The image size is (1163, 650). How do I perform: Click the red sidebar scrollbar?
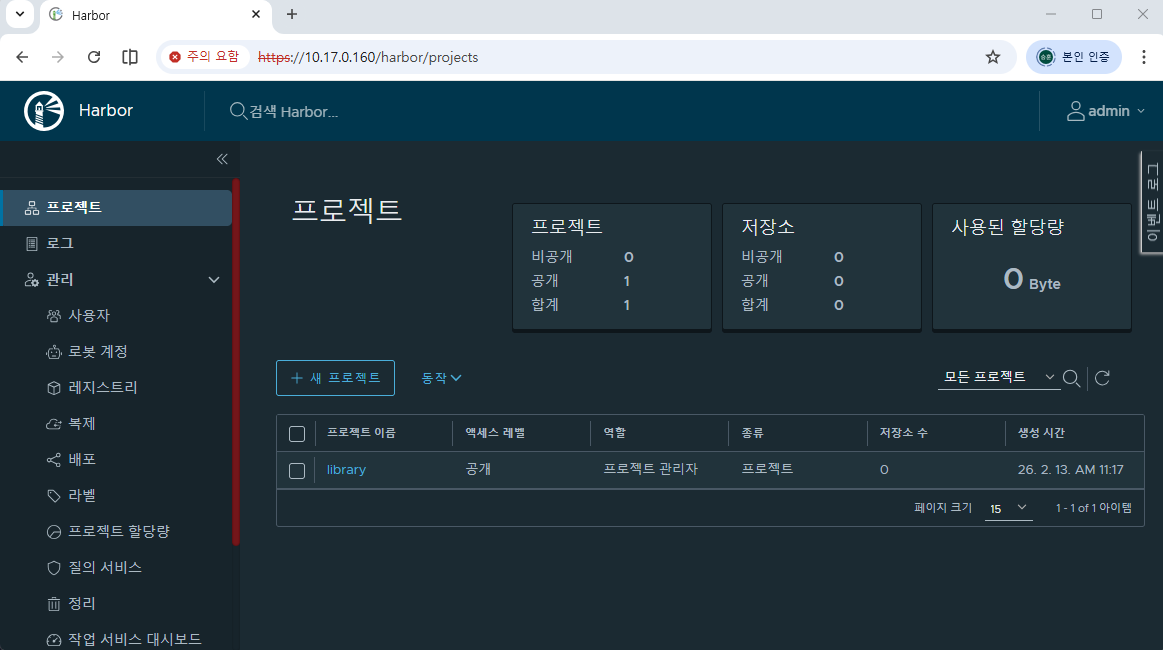coord(236,362)
